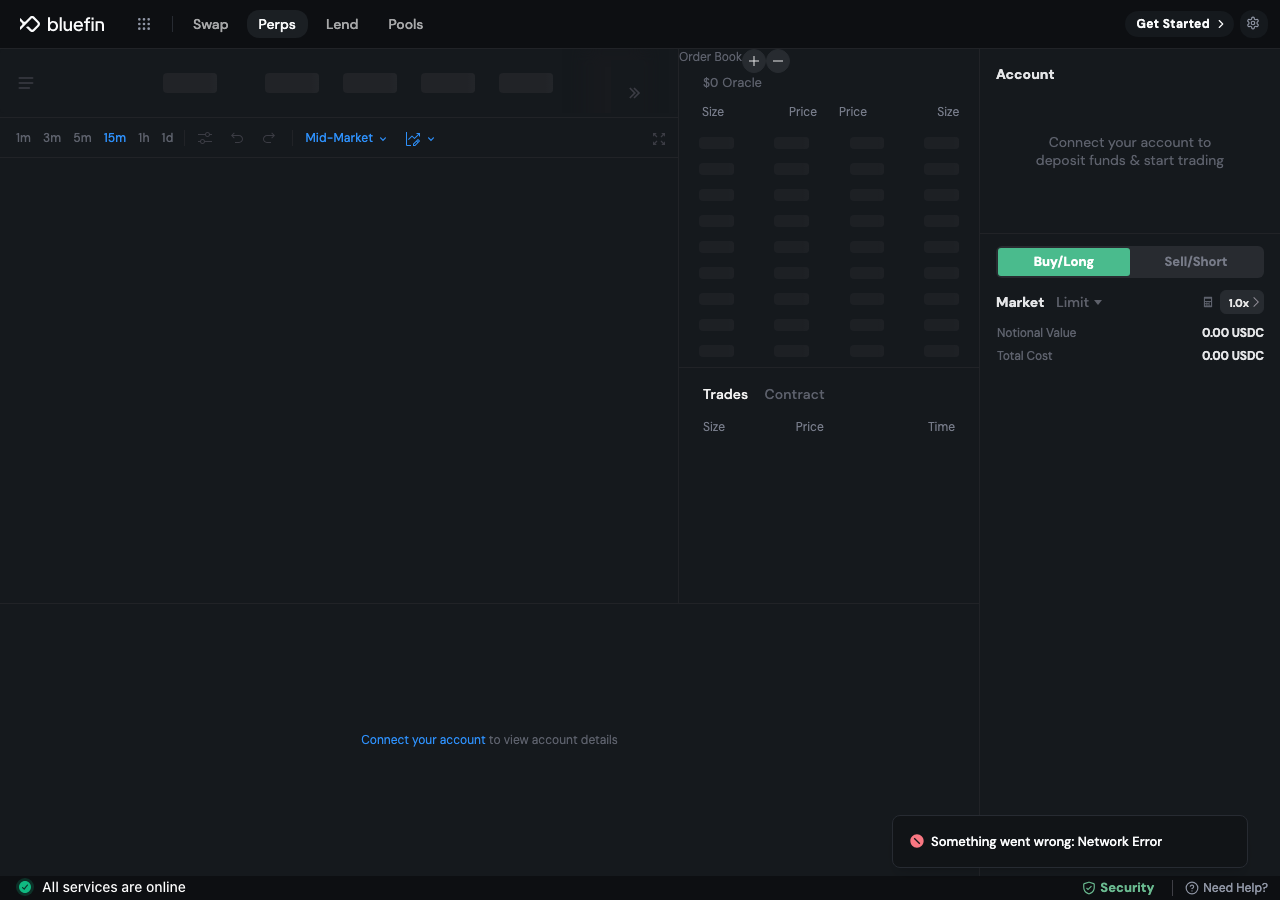Expand the market stats double-chevron arrow
1280x900 pixels.
point(634,93)
